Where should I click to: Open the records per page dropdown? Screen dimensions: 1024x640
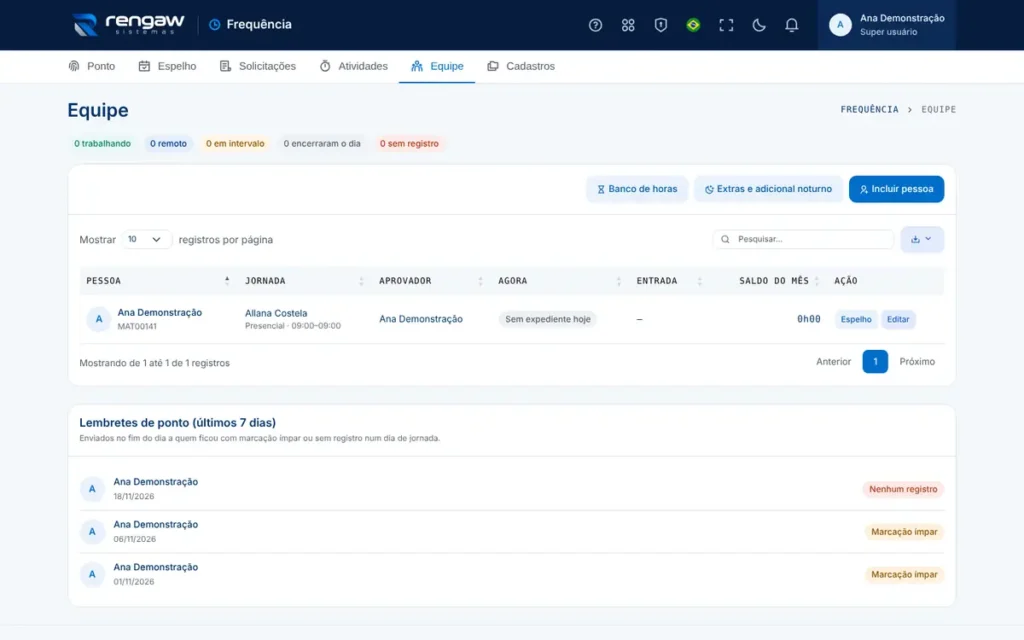pos(146,240)
